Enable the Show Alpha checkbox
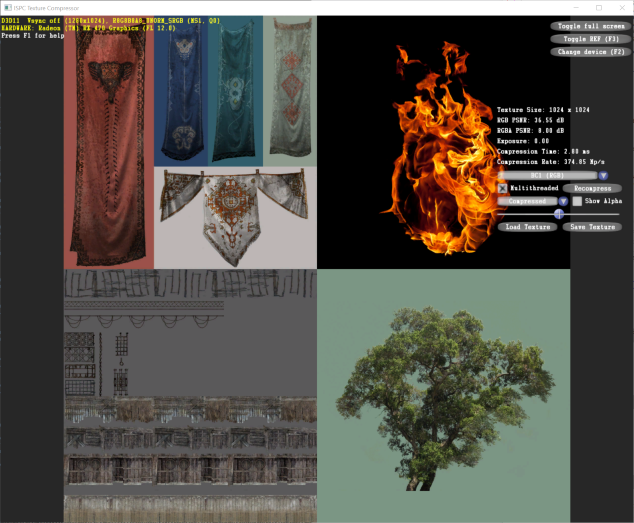The width and height of the screenshot is (634, 523). (577, 201)
